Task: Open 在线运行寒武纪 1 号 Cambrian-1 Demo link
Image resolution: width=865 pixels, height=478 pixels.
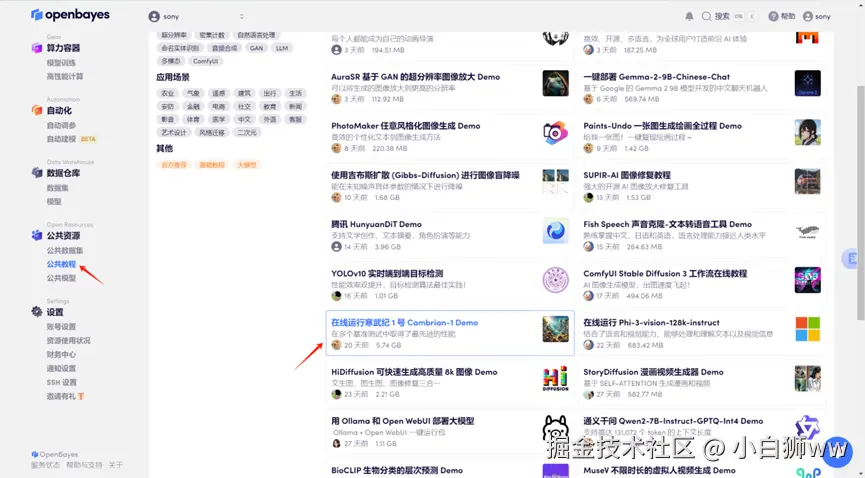Action: [404, 322]
